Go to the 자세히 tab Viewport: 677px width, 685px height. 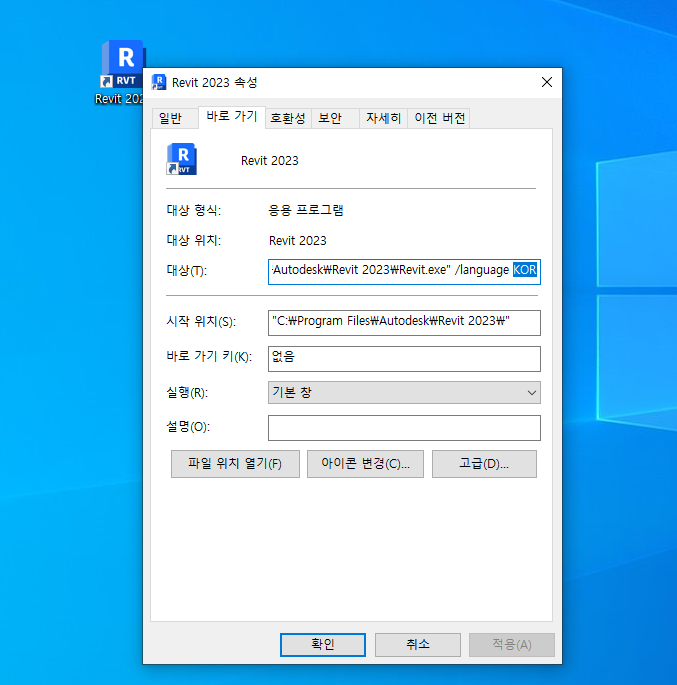[383, 118]
